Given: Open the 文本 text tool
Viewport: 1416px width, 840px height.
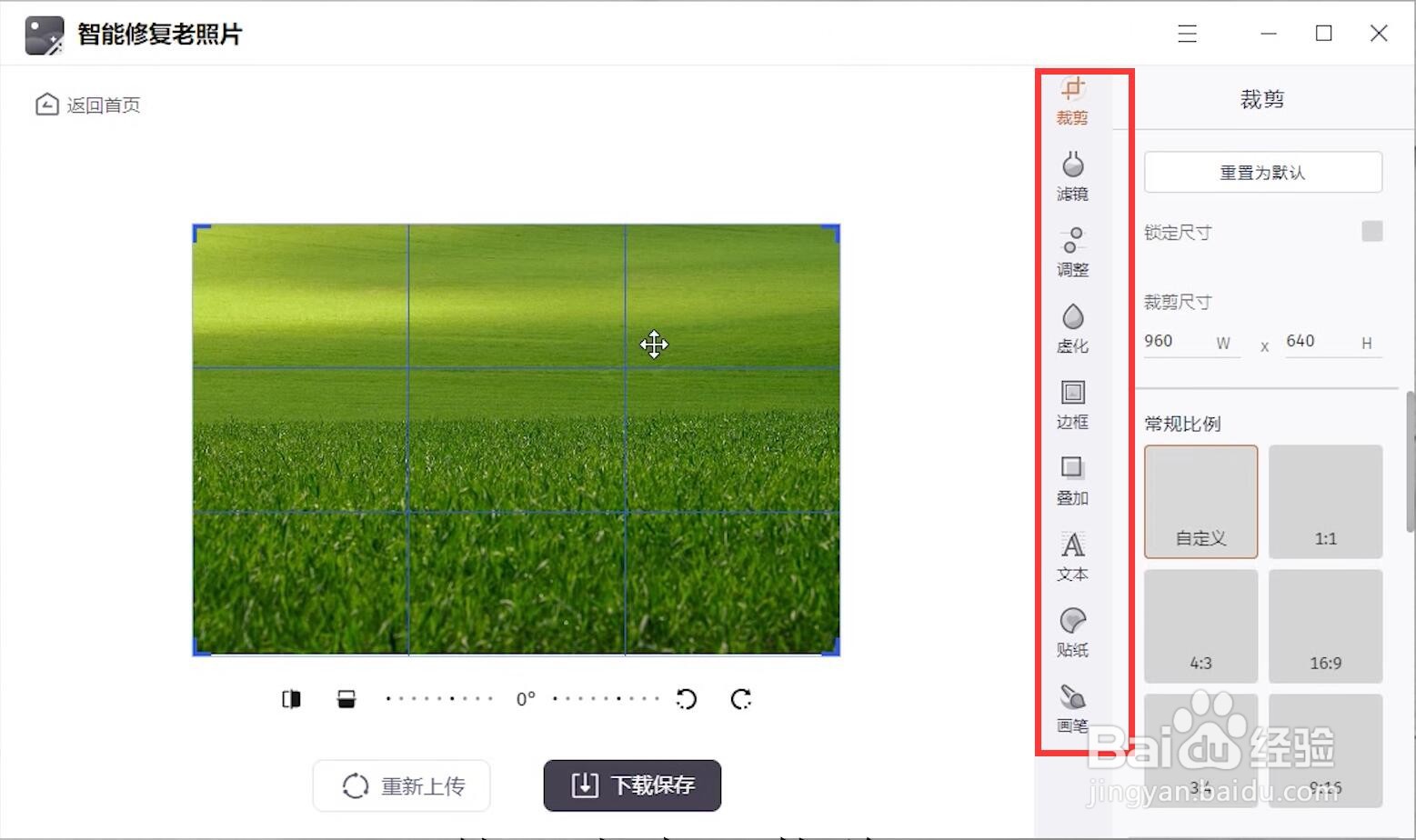Looking at the screenshot, I should pyautogui.click(x=1072, y=556).
